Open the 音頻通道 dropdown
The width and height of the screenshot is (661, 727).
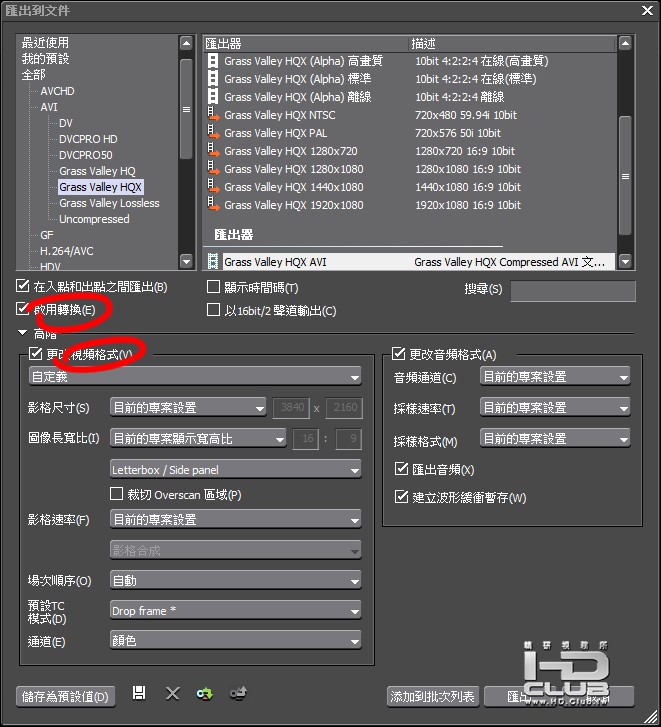(555, 376)
